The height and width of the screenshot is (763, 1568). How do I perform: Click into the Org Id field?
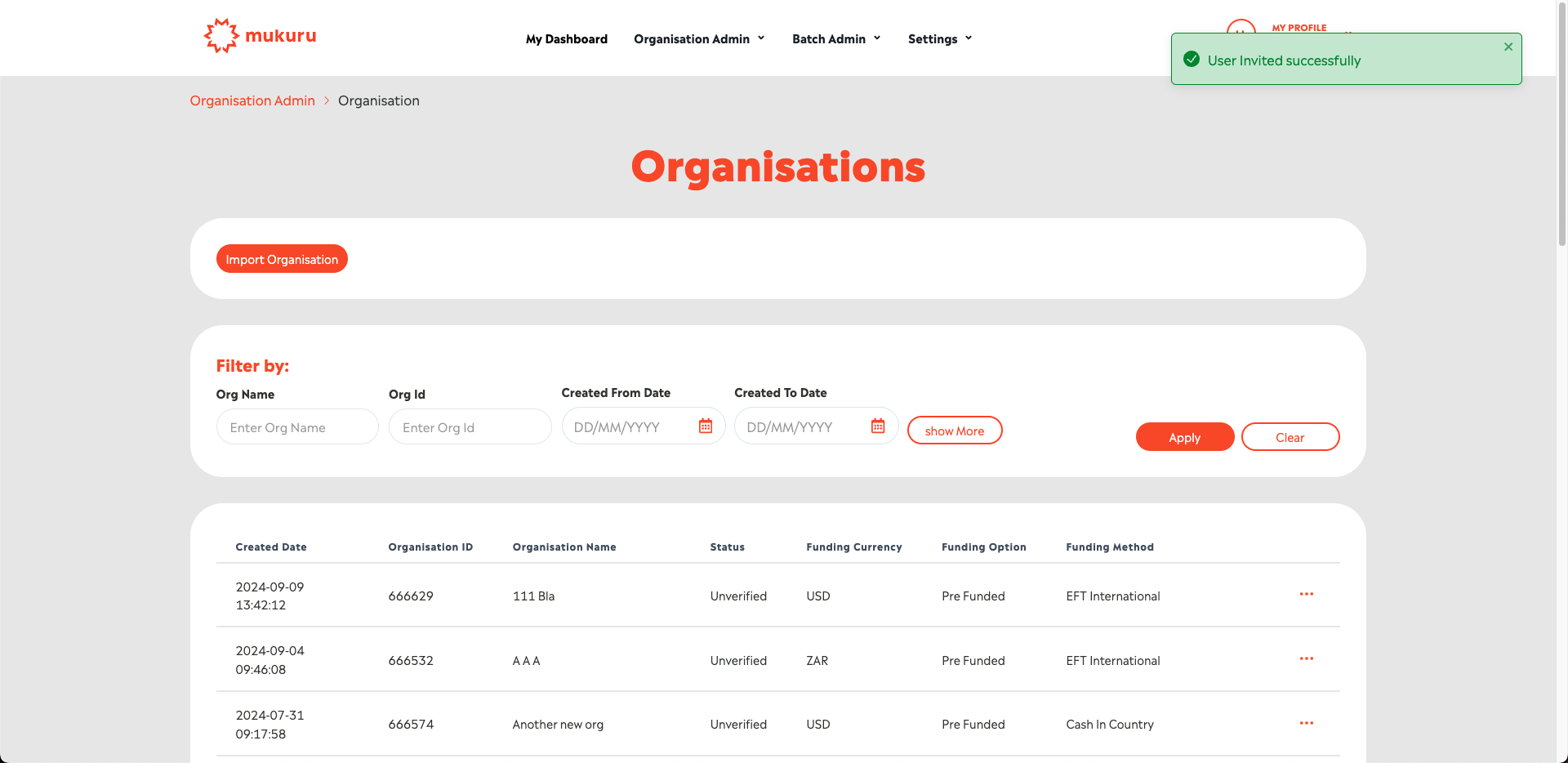pos(470,427)
